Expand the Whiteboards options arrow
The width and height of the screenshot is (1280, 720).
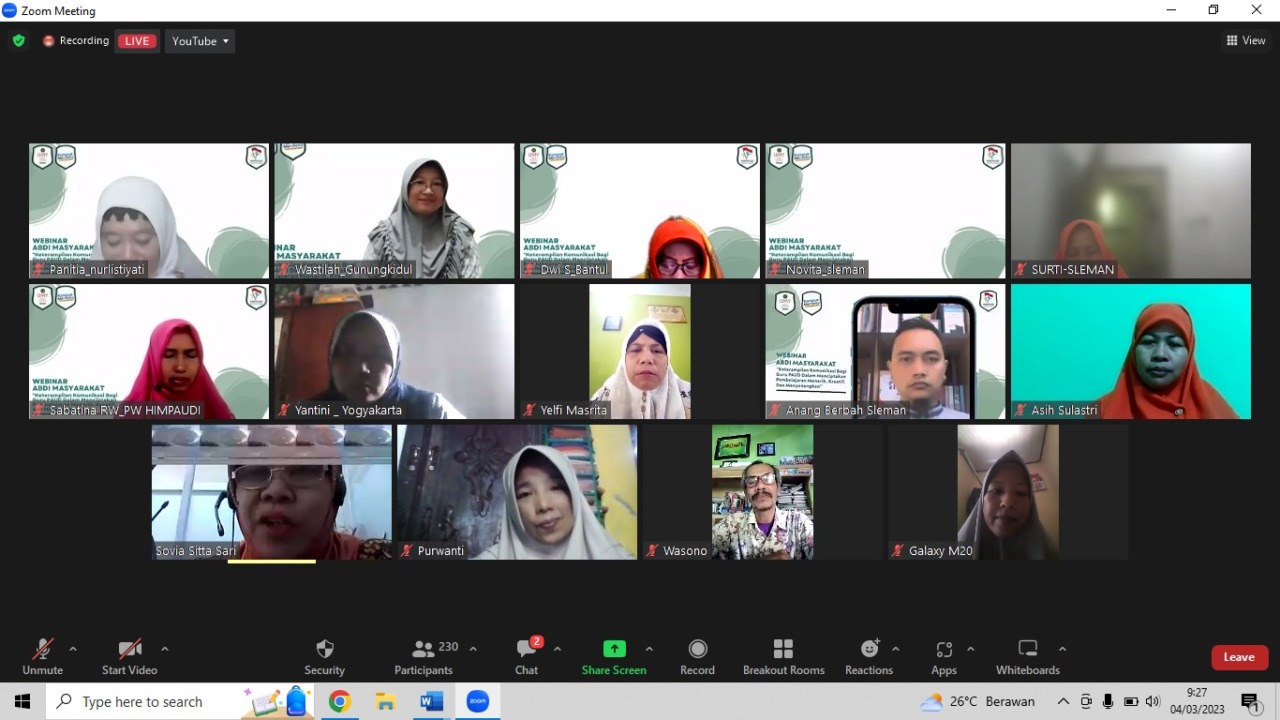(x=1062, y=649)
